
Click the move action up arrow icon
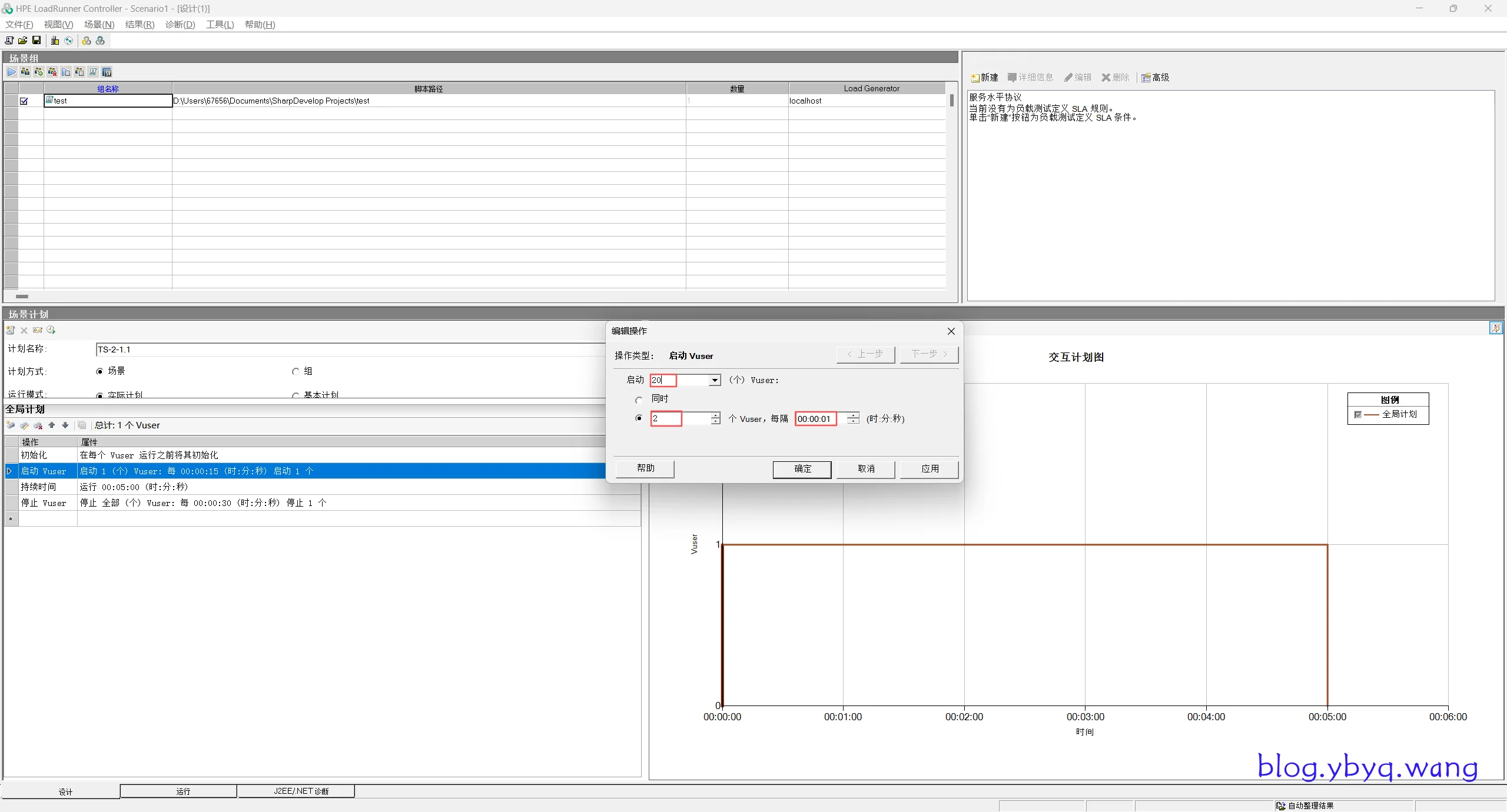point(52,425)
